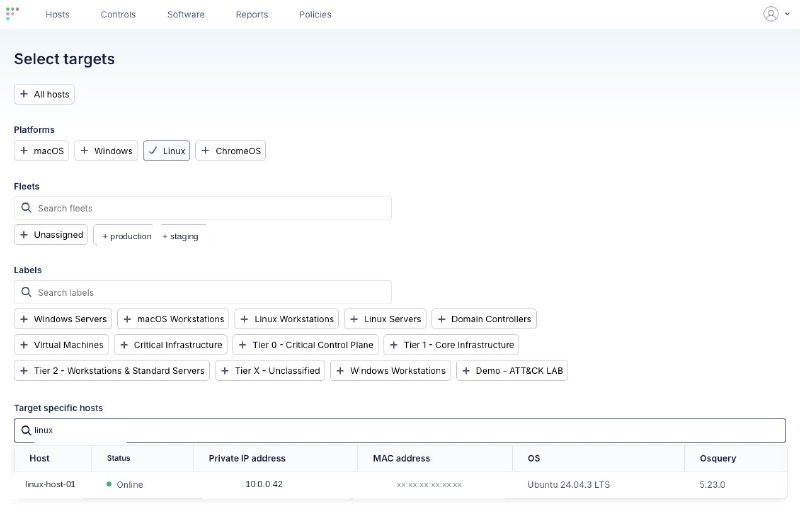Add the macOS Workstations label
Screen dimensions: 800x513
coord(173,319)
